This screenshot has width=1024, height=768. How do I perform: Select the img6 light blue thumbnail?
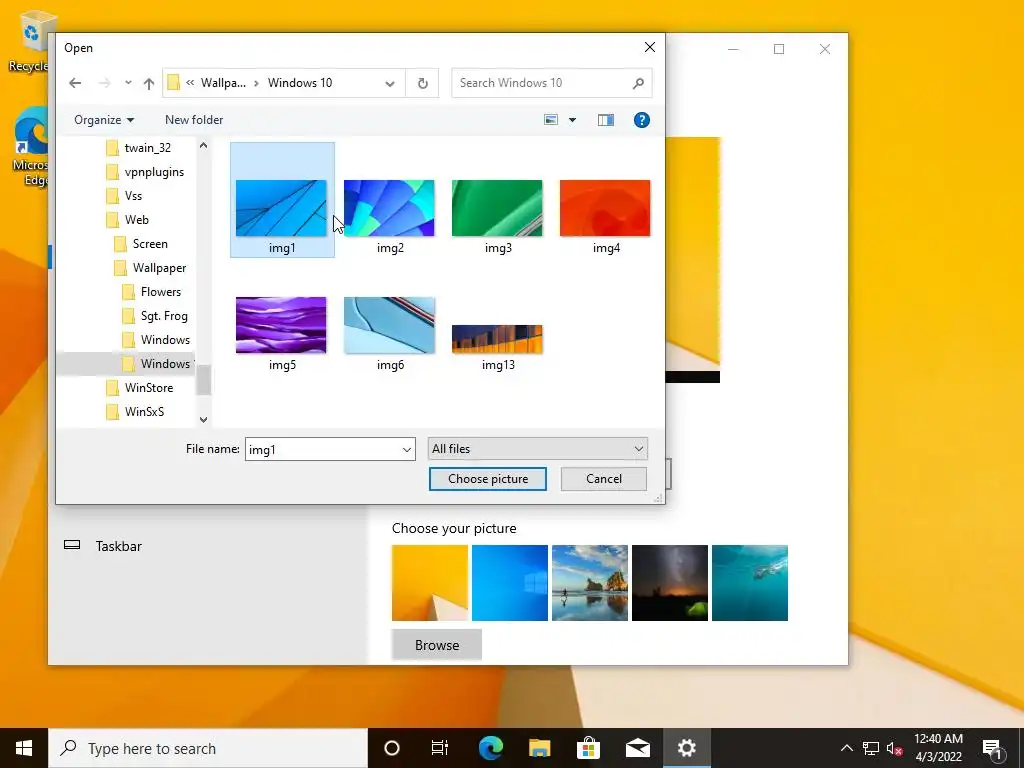click(389, 325)
